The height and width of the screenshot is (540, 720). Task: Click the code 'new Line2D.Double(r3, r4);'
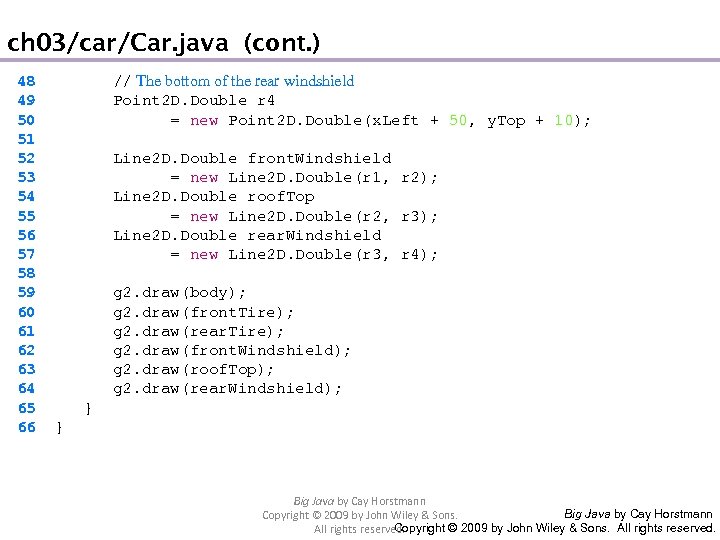tap(314, 254)
